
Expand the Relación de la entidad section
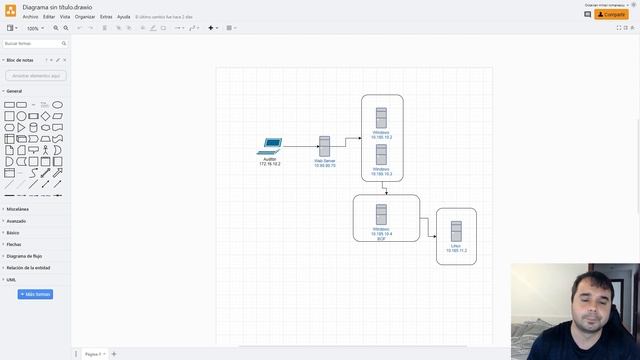28,268
